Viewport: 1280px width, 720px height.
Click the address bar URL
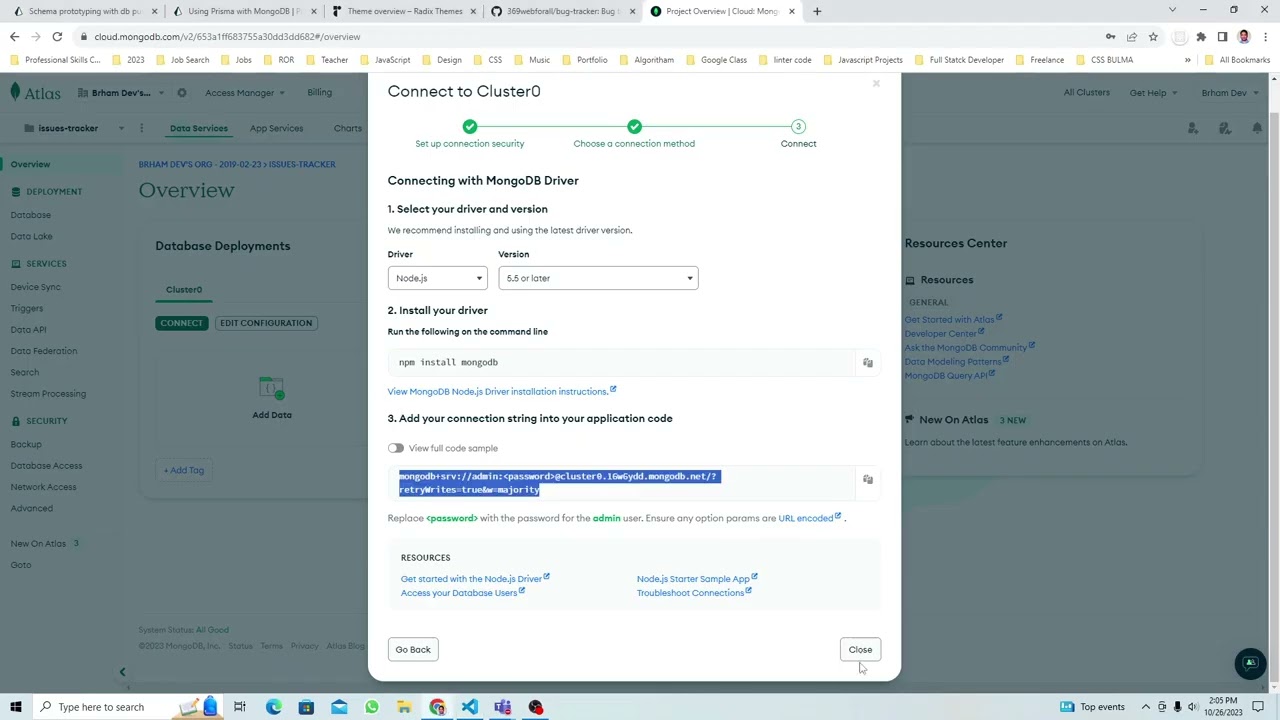pyautogui.click(x=228, y=37)
